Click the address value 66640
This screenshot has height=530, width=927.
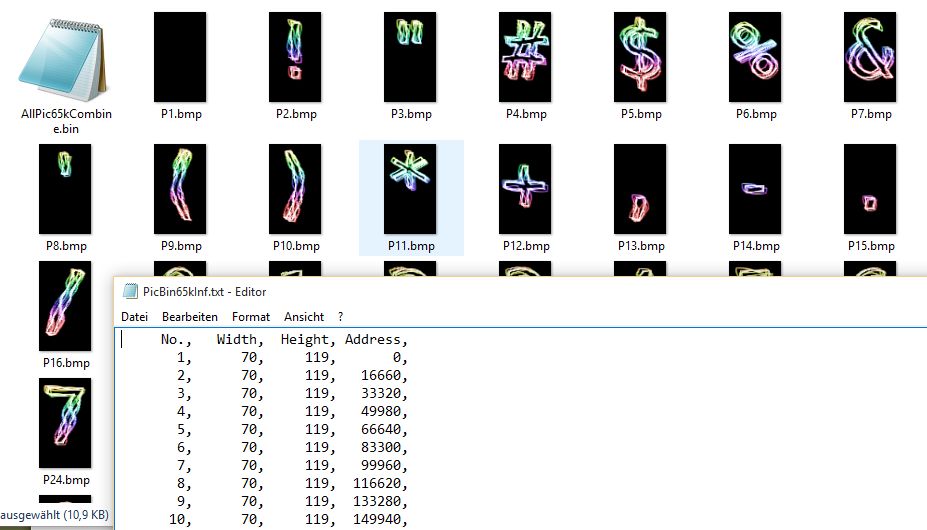pyautogui.click(x=384, y=429)
